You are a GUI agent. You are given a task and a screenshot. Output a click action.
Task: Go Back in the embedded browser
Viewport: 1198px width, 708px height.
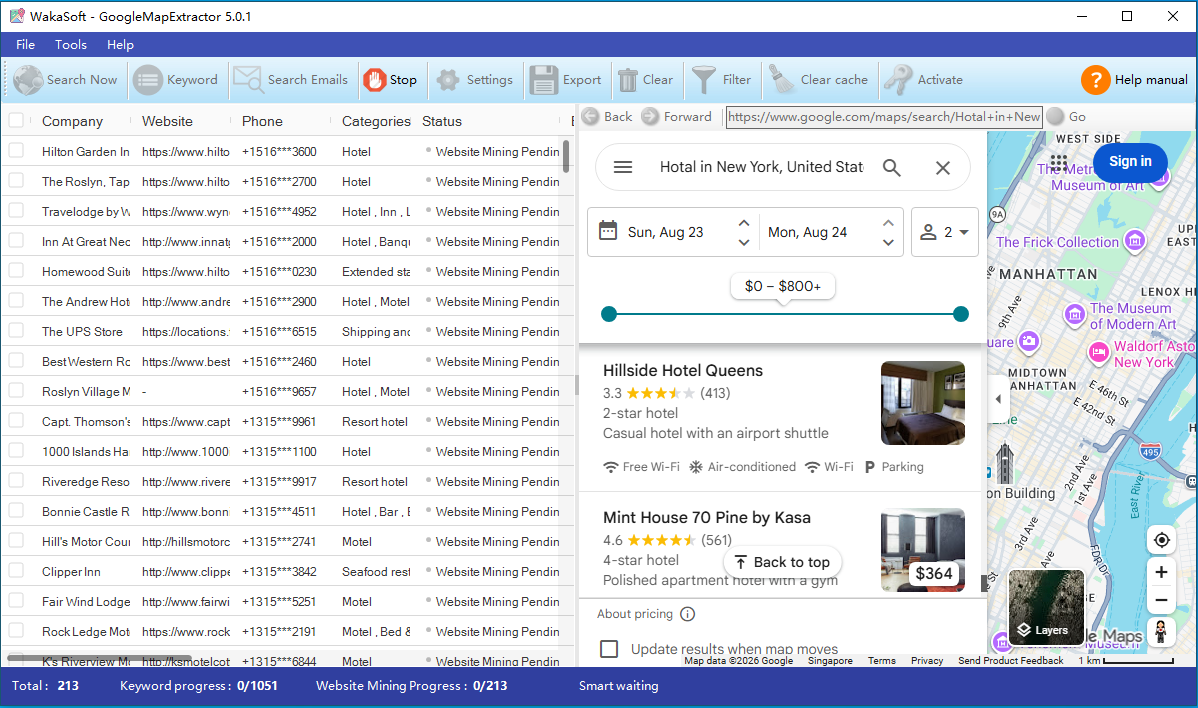(607, 116)
